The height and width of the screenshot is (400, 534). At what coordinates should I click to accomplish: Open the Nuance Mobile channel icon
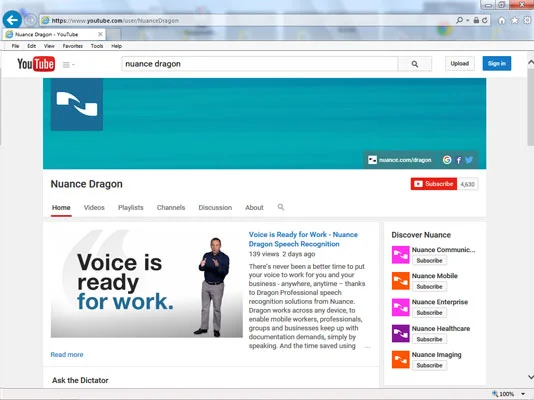pos(400,281)
